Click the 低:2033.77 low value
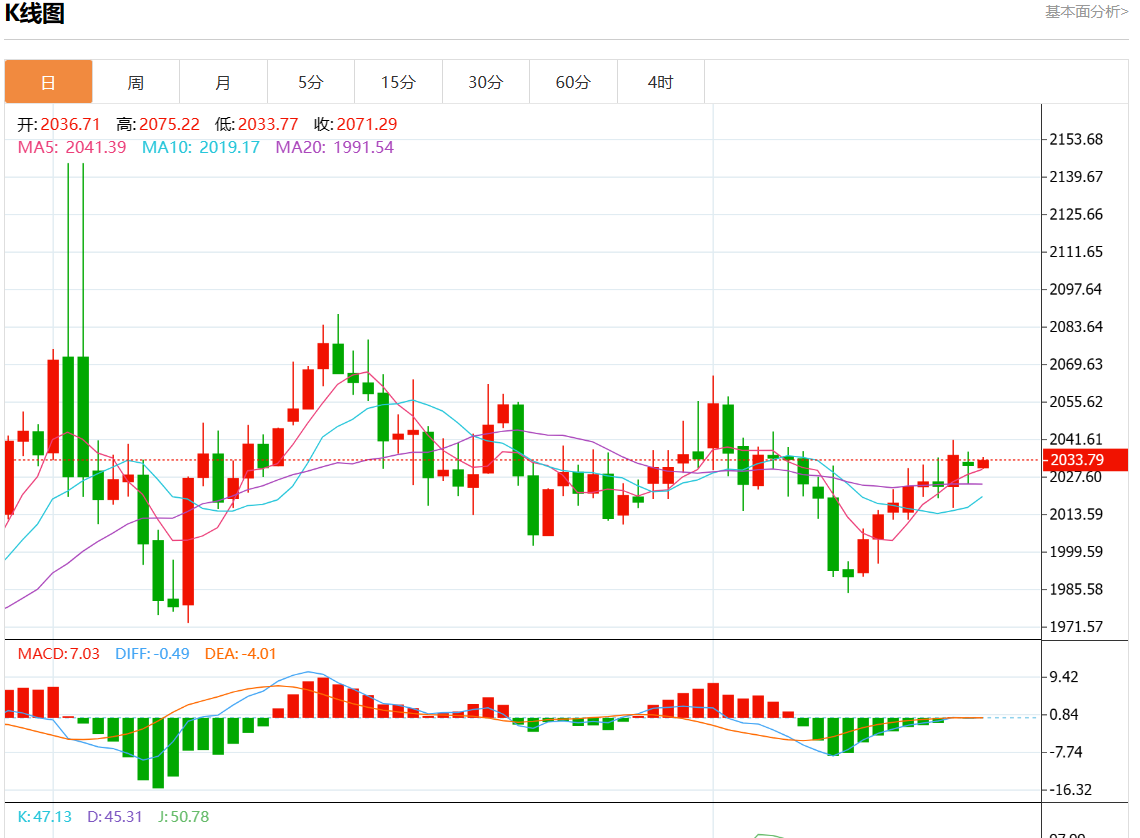 pos(257,124)
